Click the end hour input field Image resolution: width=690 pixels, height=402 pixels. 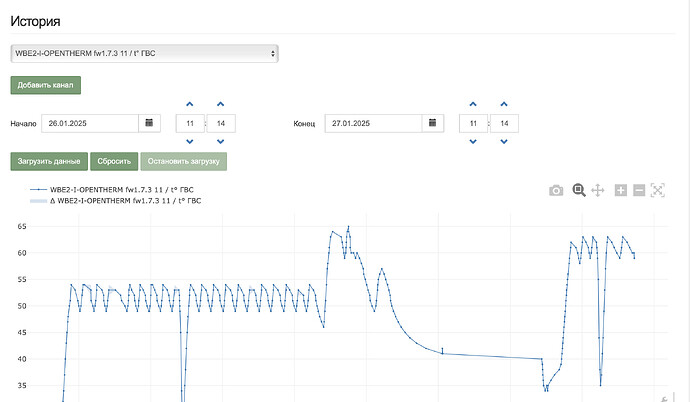tap(473, 123)
